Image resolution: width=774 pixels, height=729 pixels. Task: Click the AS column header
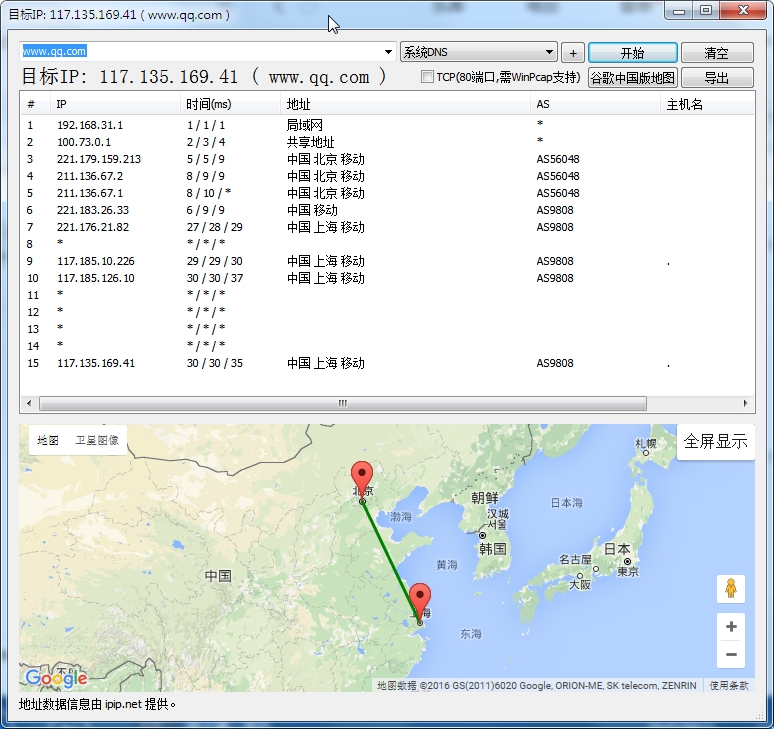[x=595, y=104]
